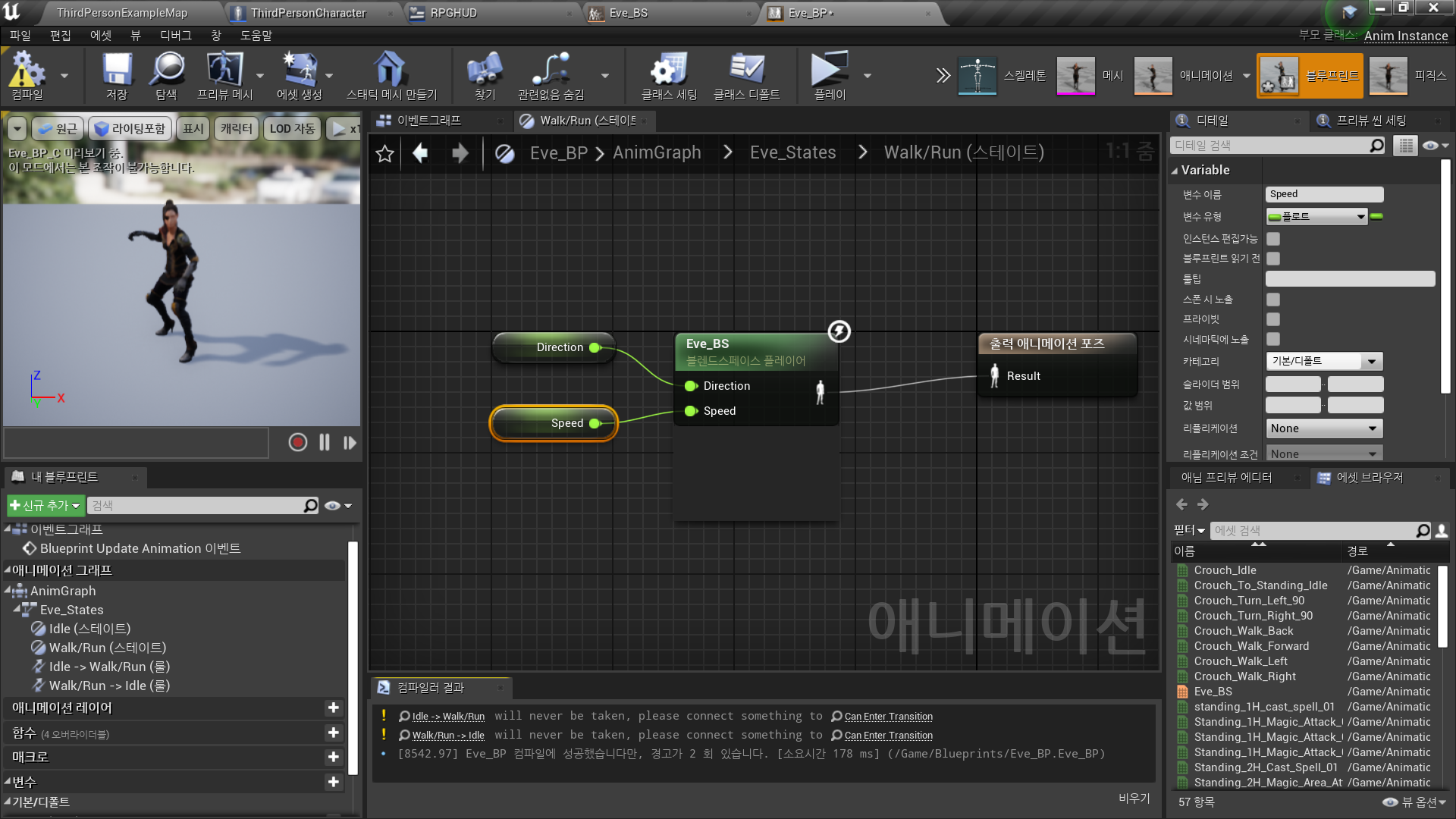Toggle 인스턴스 편집가능 checkbox
This screenshot has height=819, width=1456.
(1273, 239)
